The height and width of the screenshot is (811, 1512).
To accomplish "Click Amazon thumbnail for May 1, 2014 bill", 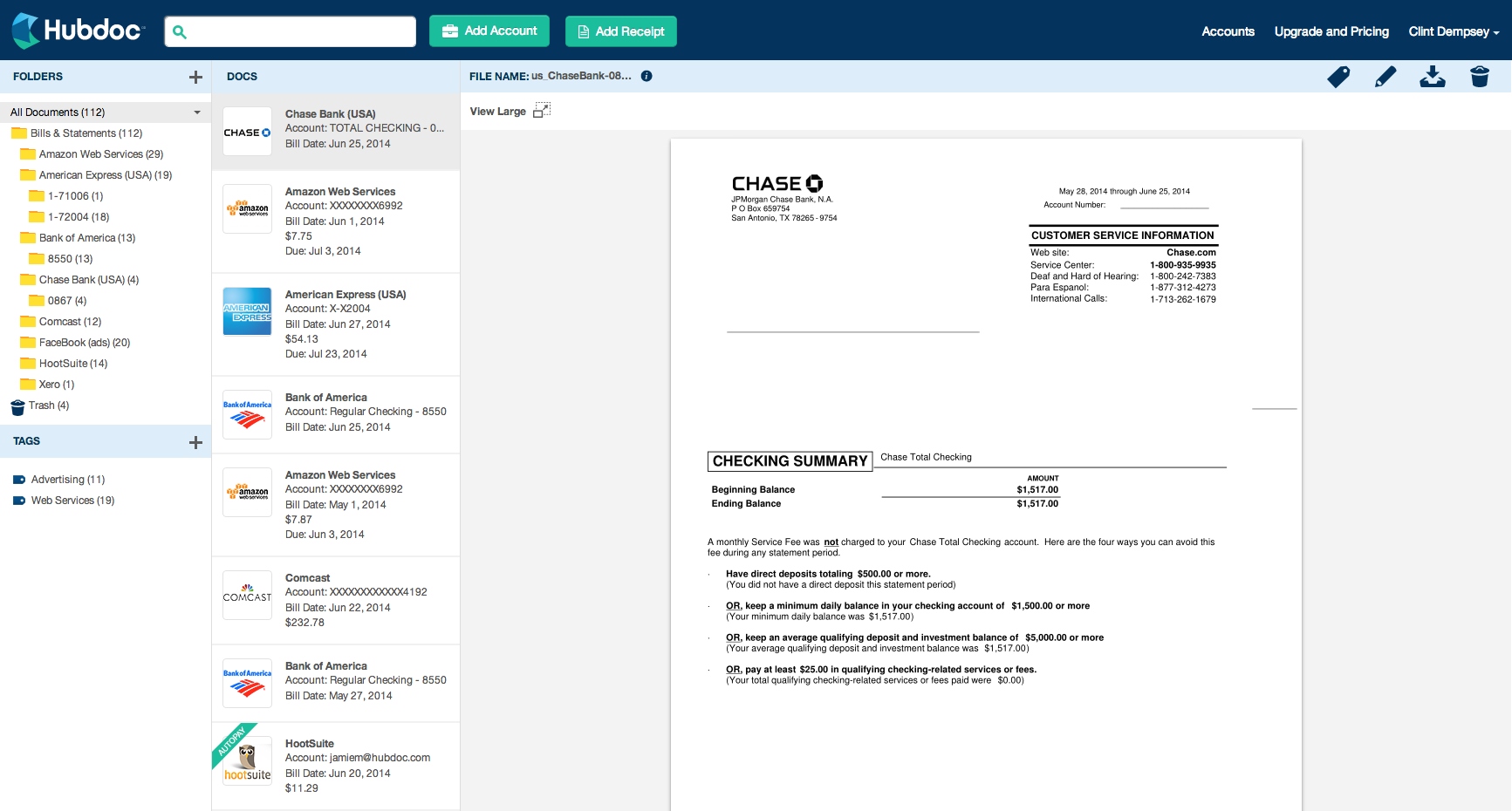I will 247,493.
